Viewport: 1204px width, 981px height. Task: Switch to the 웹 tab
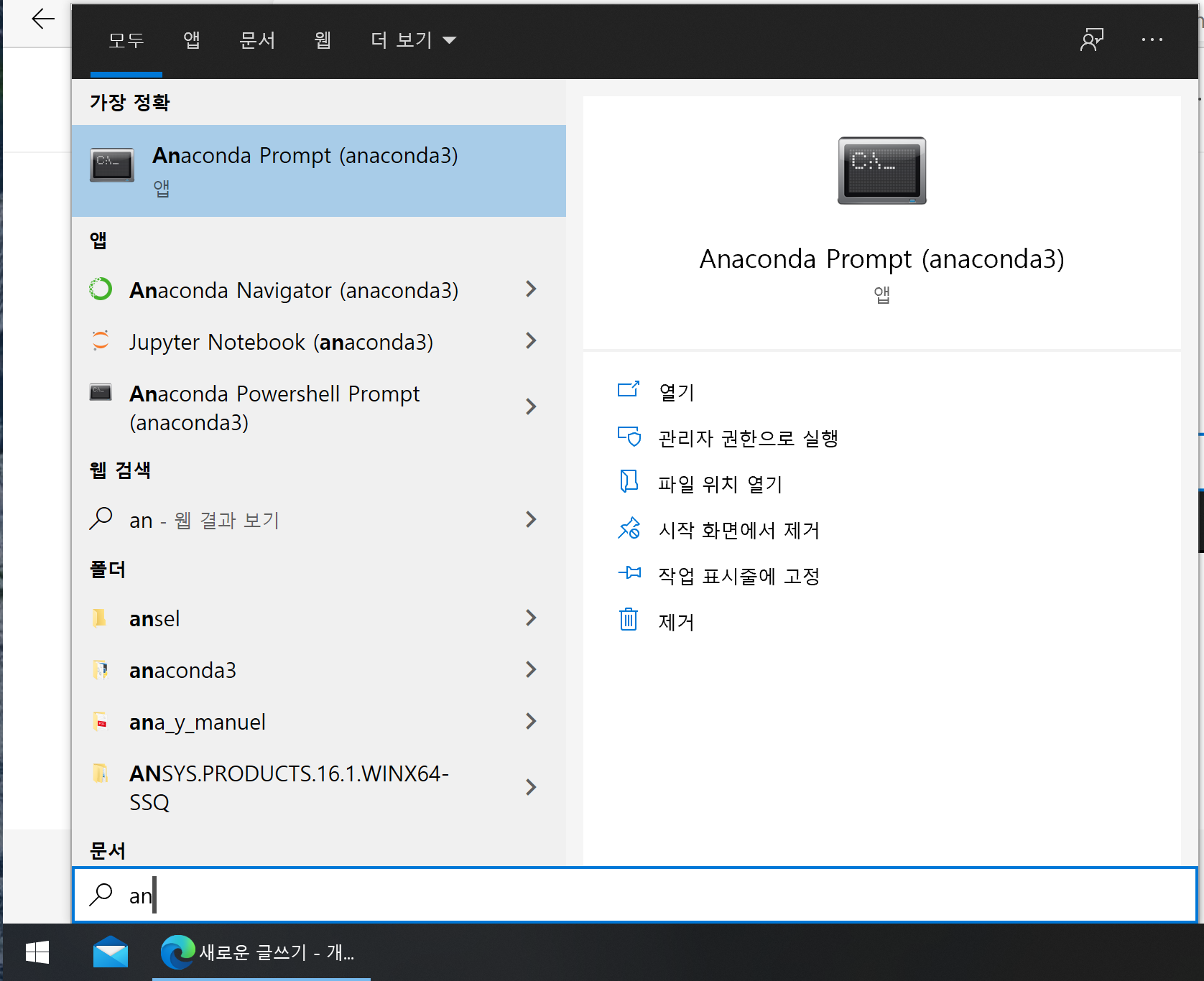point(323,39)
